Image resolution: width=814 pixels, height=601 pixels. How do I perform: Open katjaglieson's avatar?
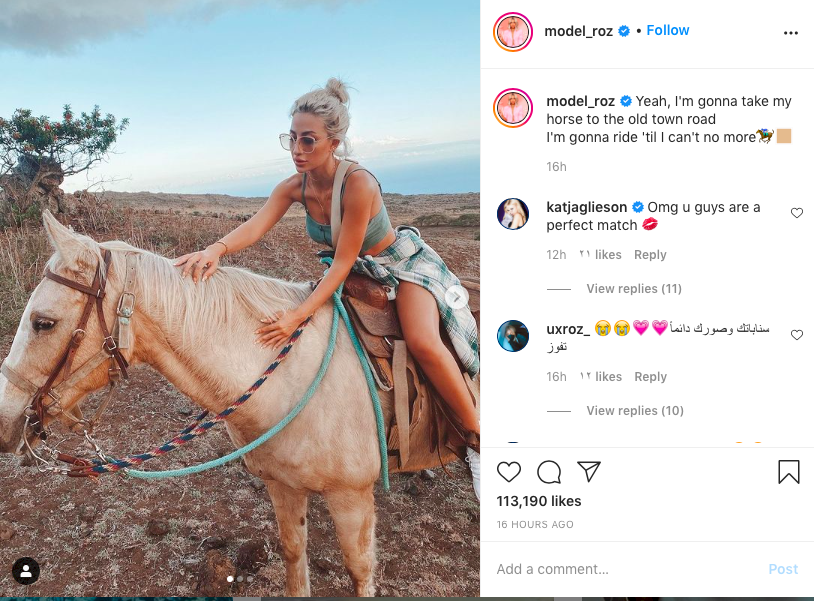[513, 215]
